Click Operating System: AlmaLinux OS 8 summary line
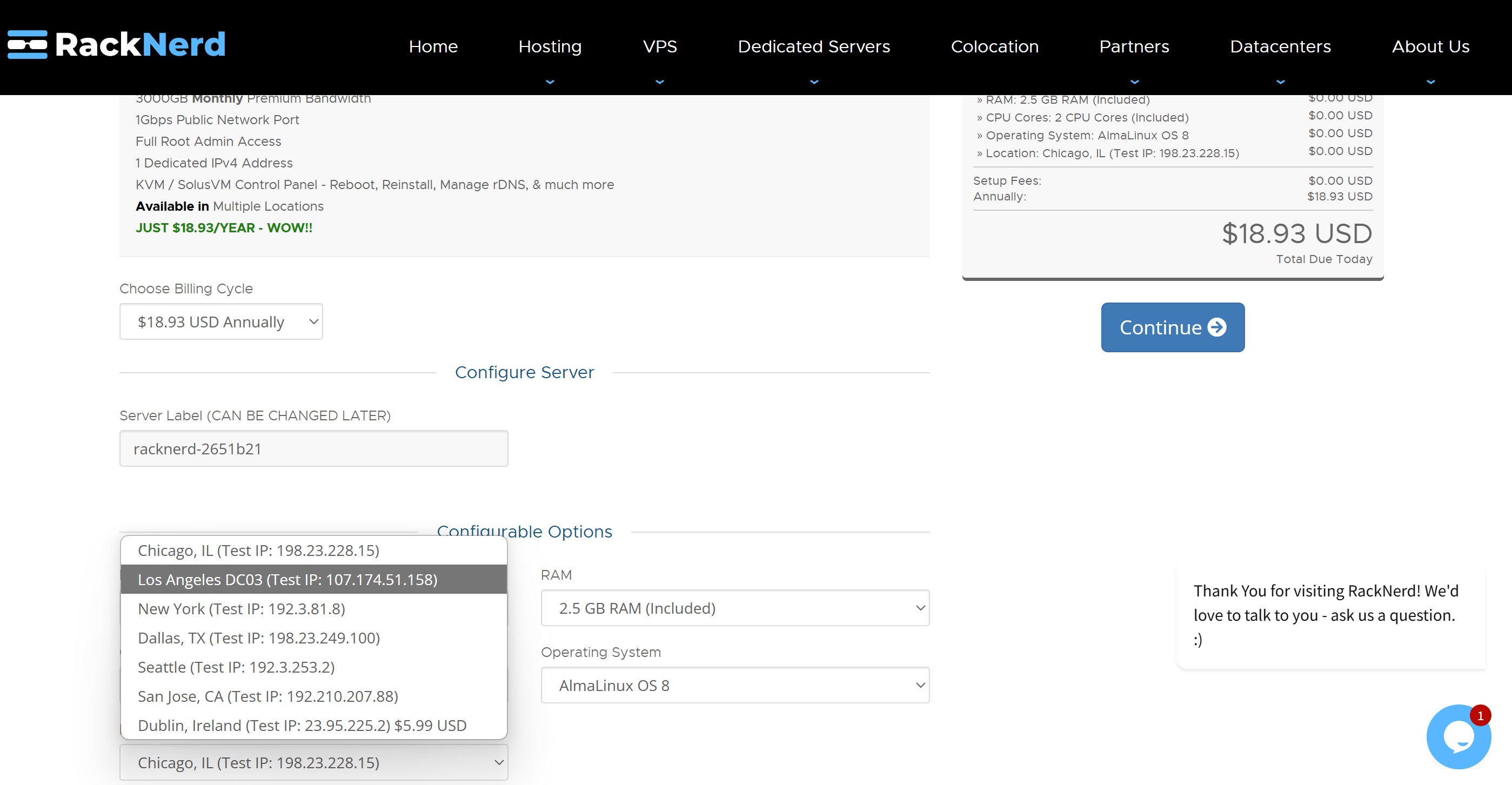This screenshot has height=785, width=1512. pyautogui.click(x=1082, y=136)
